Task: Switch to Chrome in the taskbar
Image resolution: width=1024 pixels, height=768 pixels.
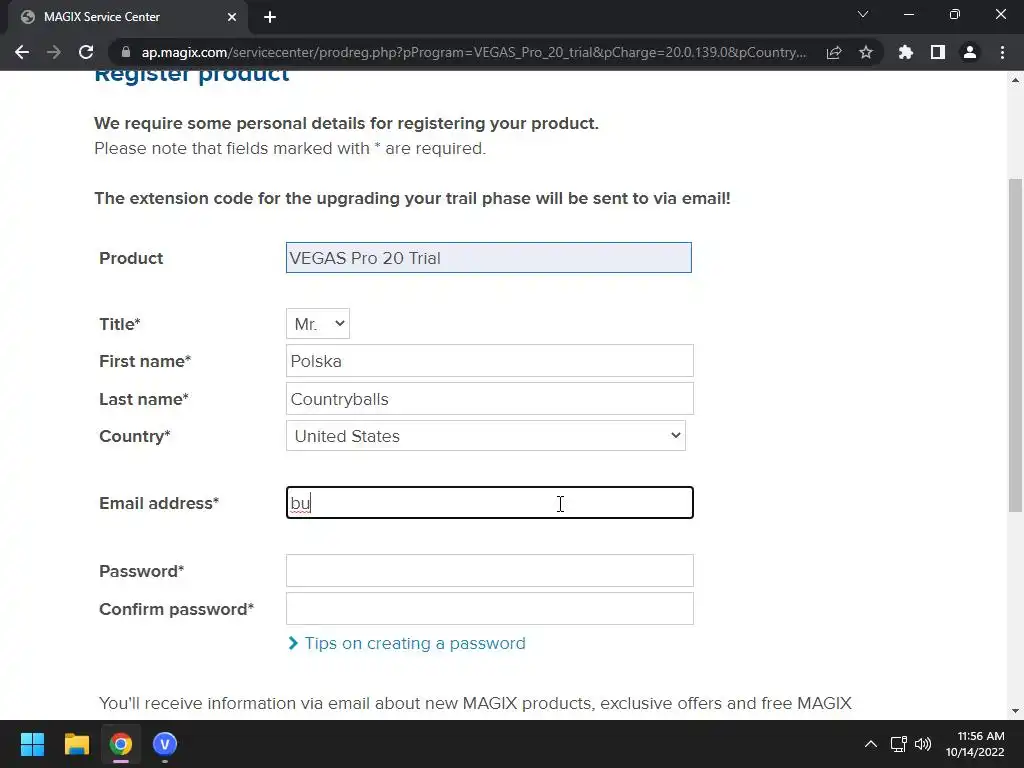Action: pos(121,744)
